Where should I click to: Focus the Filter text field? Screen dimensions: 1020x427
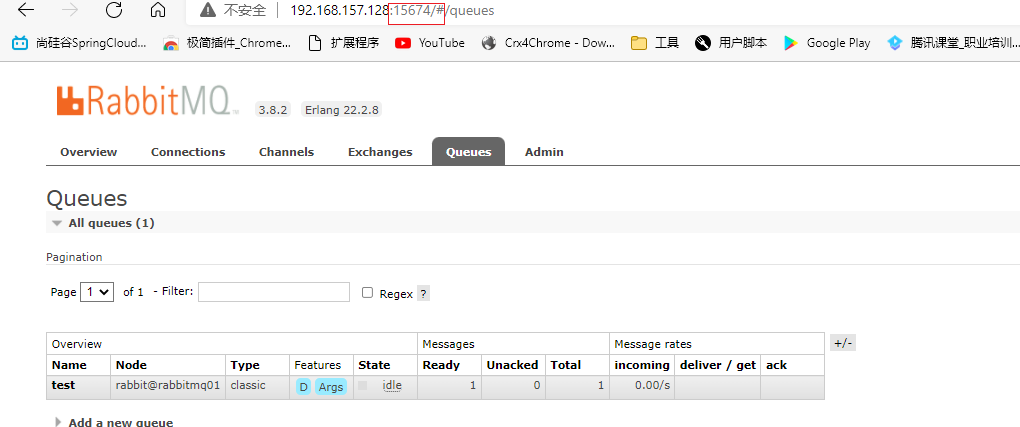(x=274, y=292)
